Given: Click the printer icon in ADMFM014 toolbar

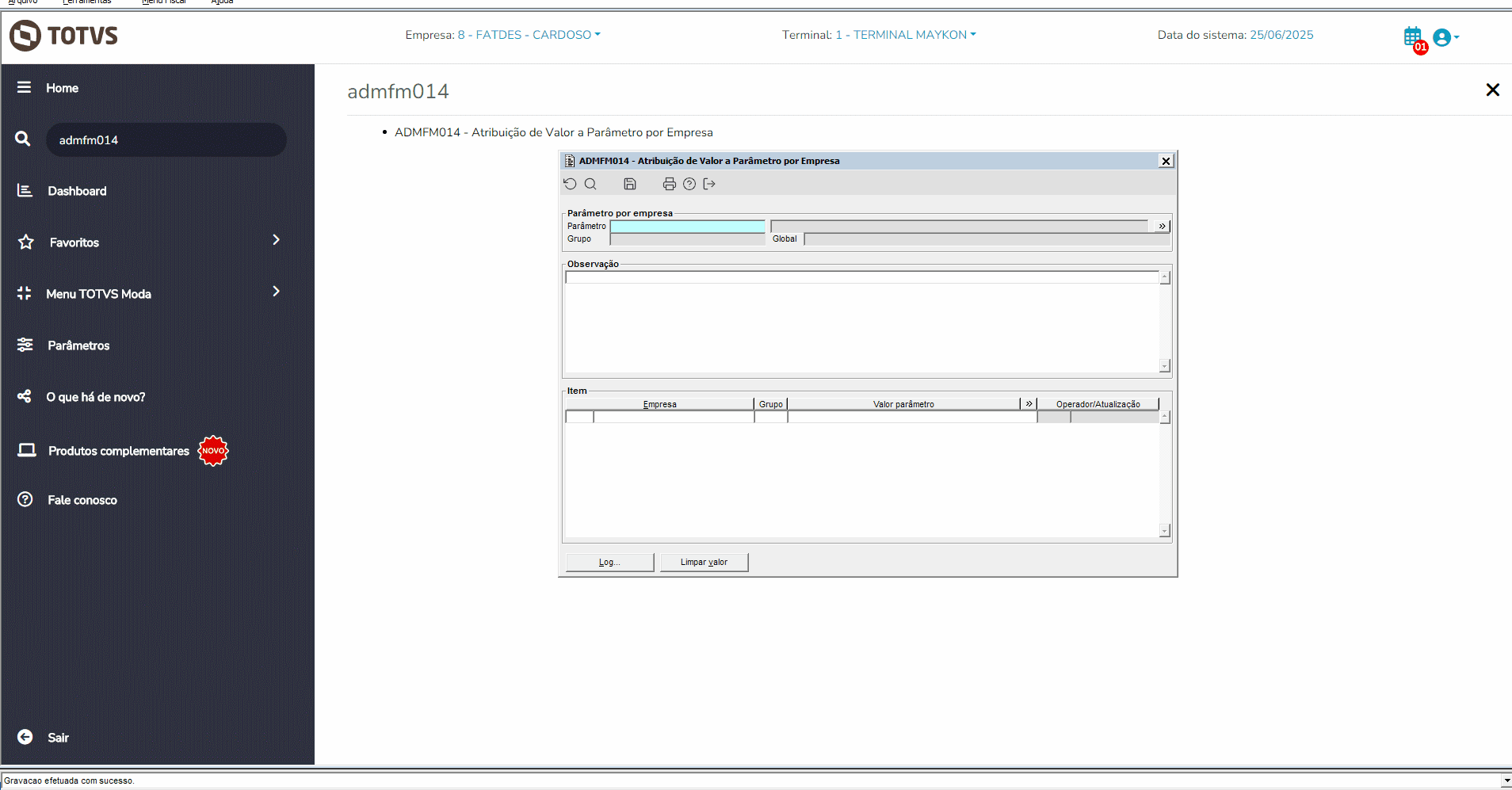Looking at the screenshot, I should [x=670, y=184].
